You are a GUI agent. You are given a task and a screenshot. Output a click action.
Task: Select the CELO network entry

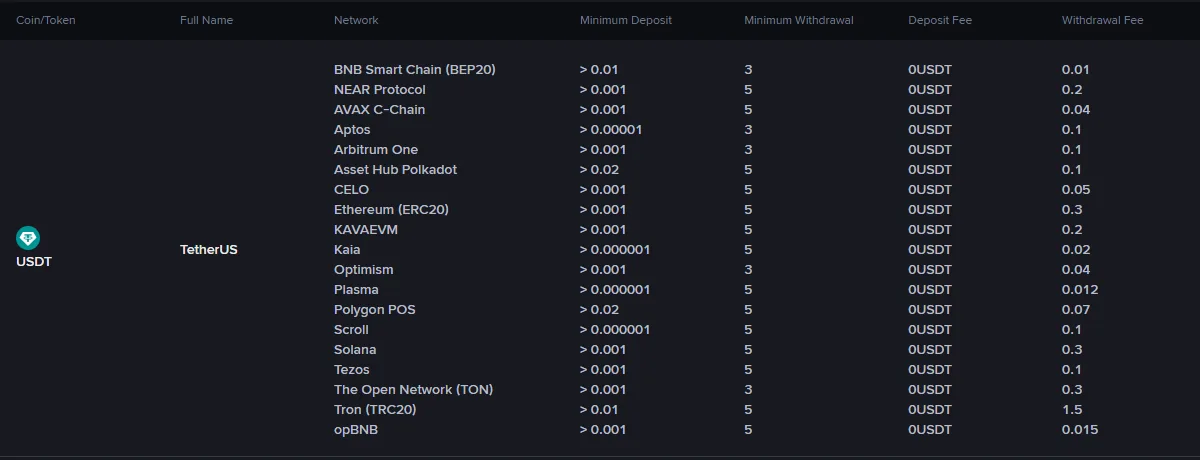(351, 190)
